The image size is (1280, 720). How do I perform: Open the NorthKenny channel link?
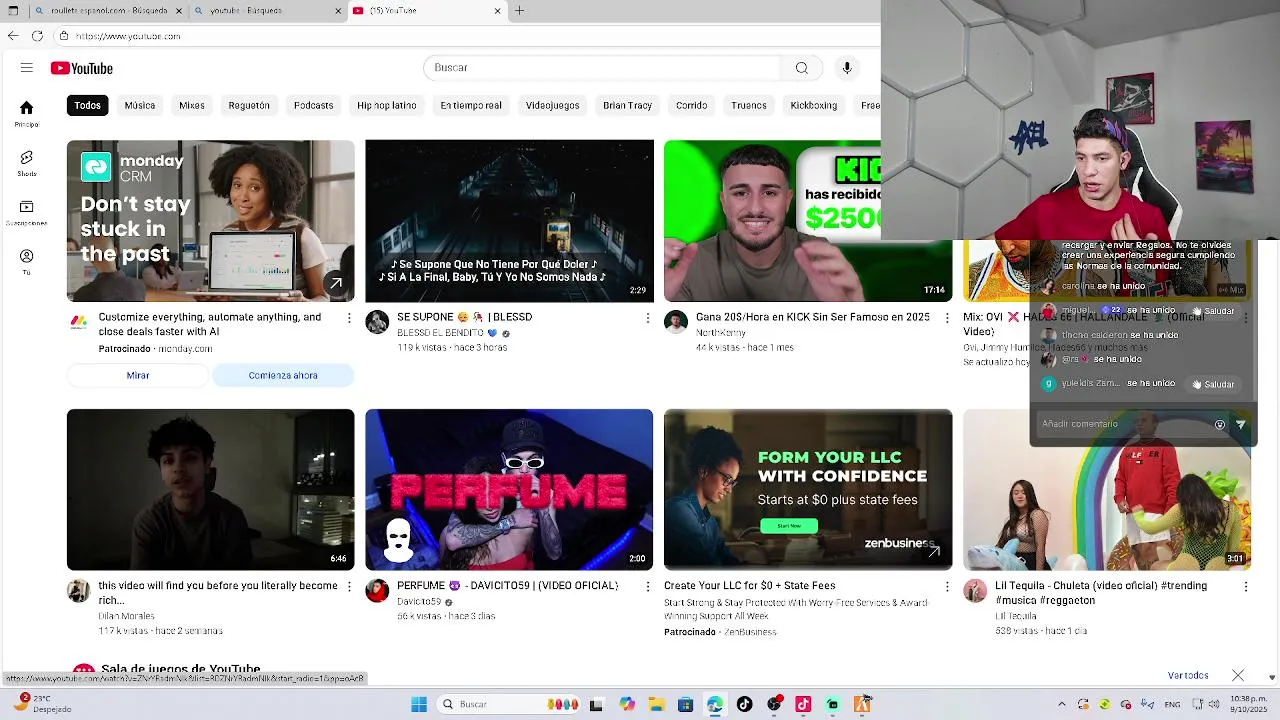click(721, 332)
